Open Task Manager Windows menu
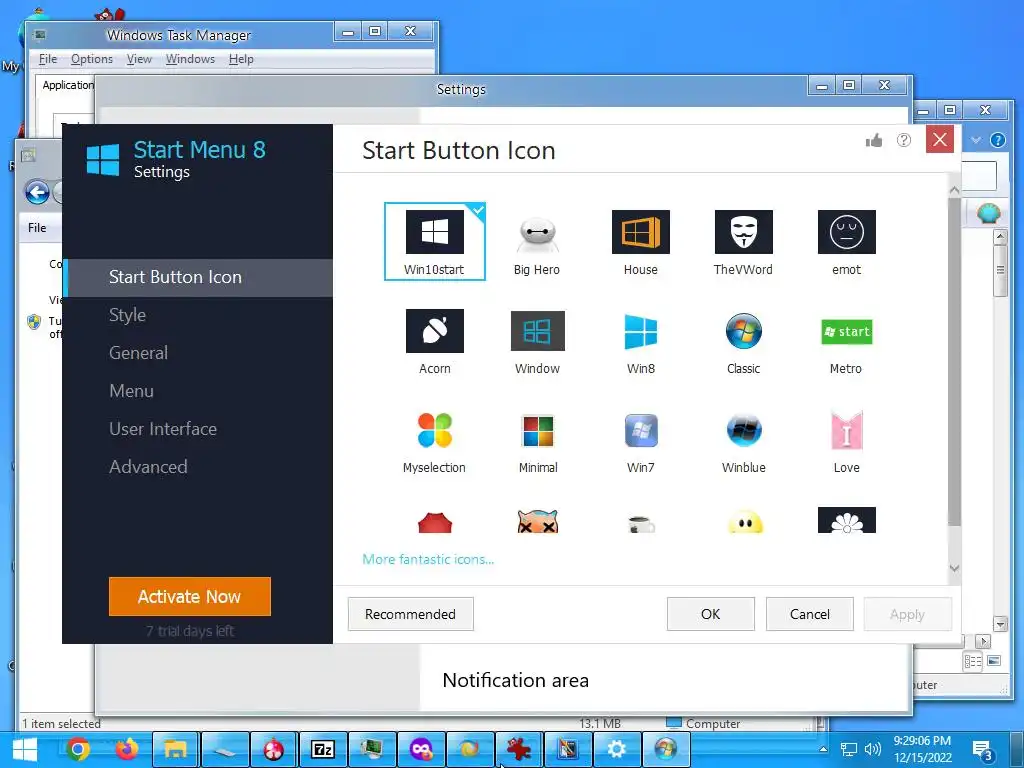 pyautogui.click(x=190, y=59)
